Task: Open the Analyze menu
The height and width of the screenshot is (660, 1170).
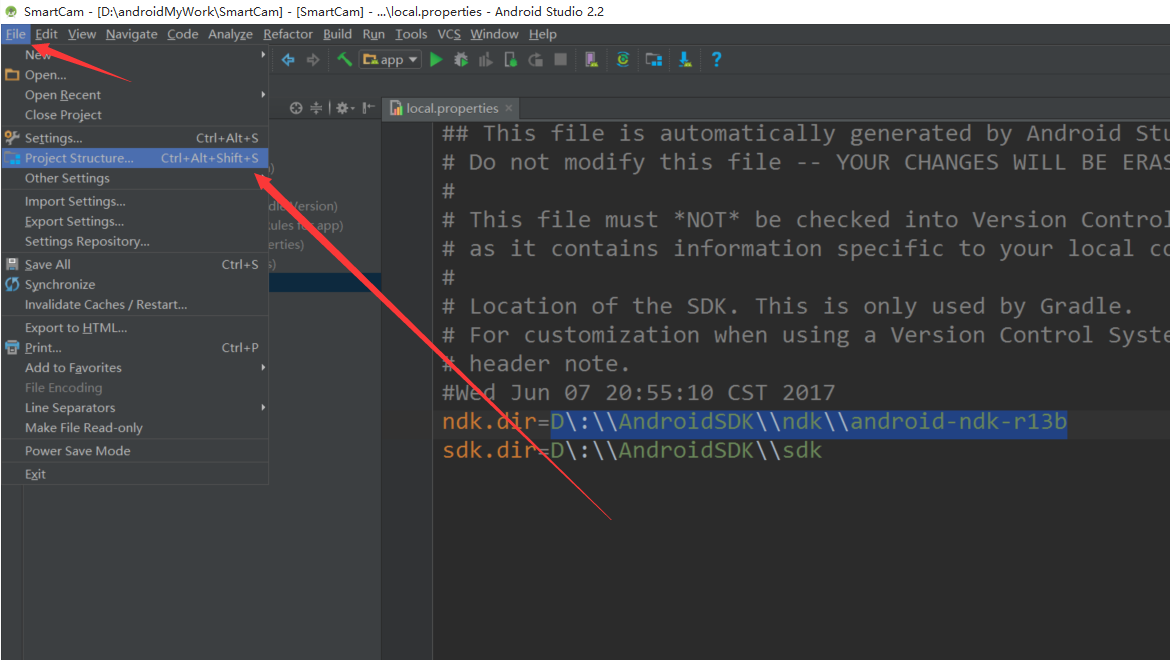Action: [x=231, y=34]
